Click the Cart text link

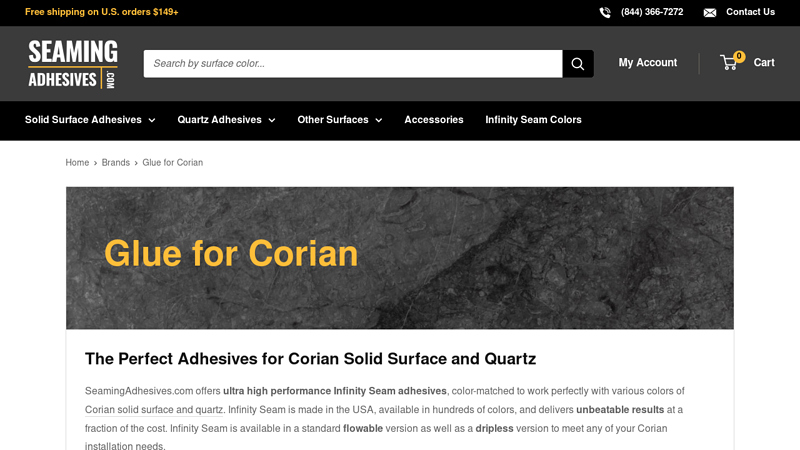coord(764,63)
